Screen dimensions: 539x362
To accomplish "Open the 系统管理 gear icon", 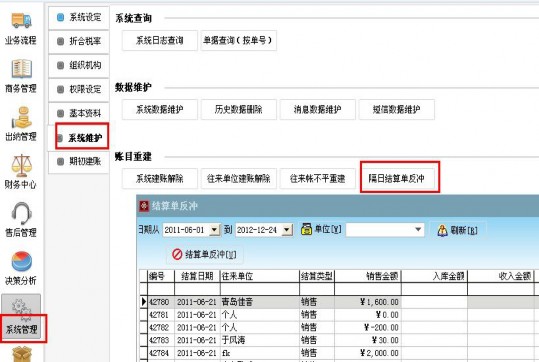I will [21, 309].
